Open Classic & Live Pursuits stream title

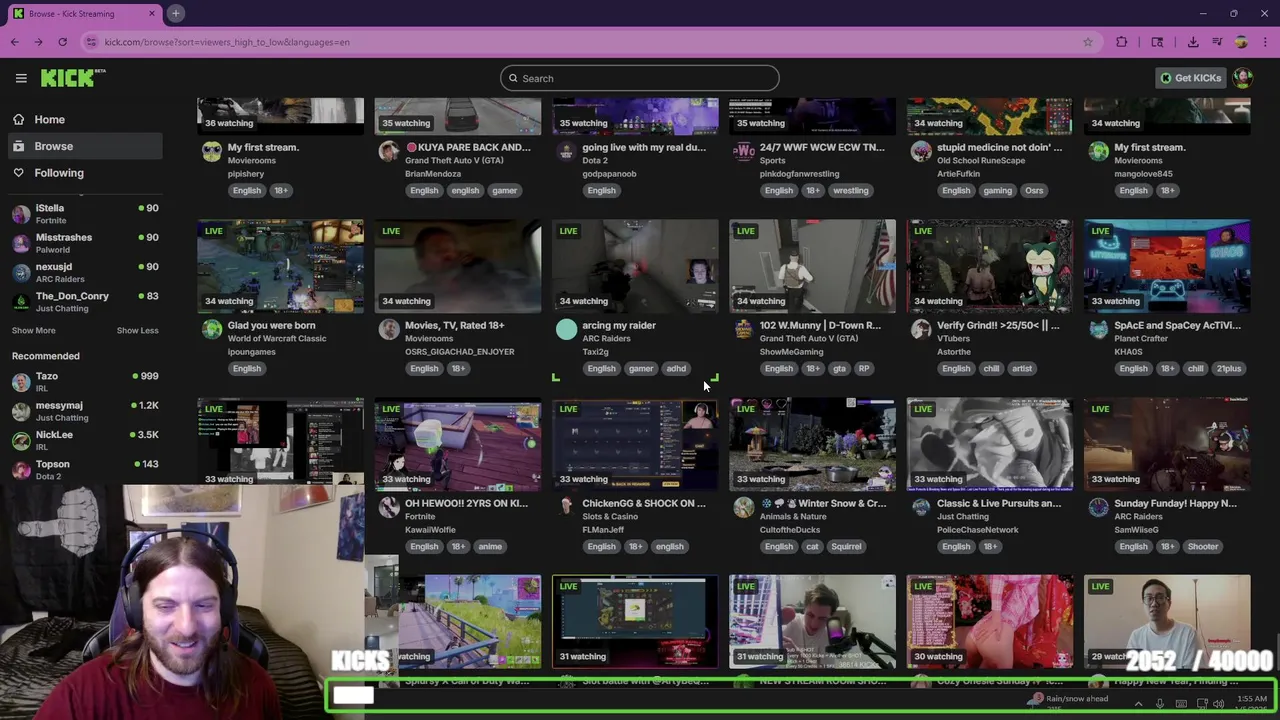click(999, 503)
